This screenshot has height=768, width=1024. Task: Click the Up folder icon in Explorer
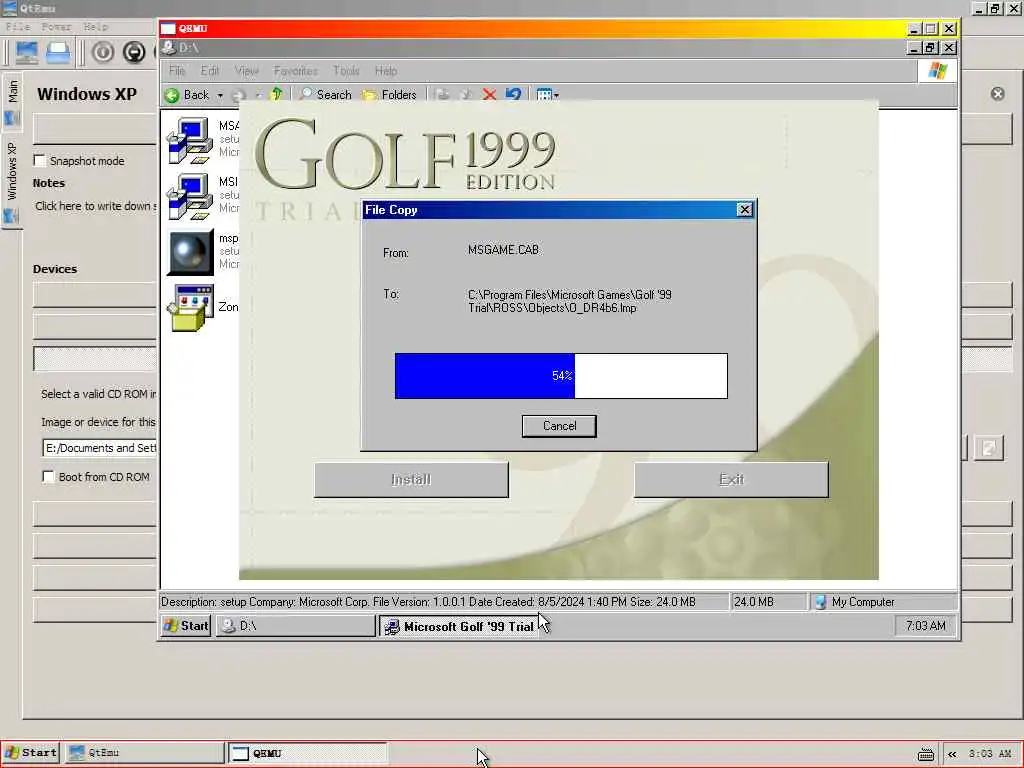tap(276, 95)
